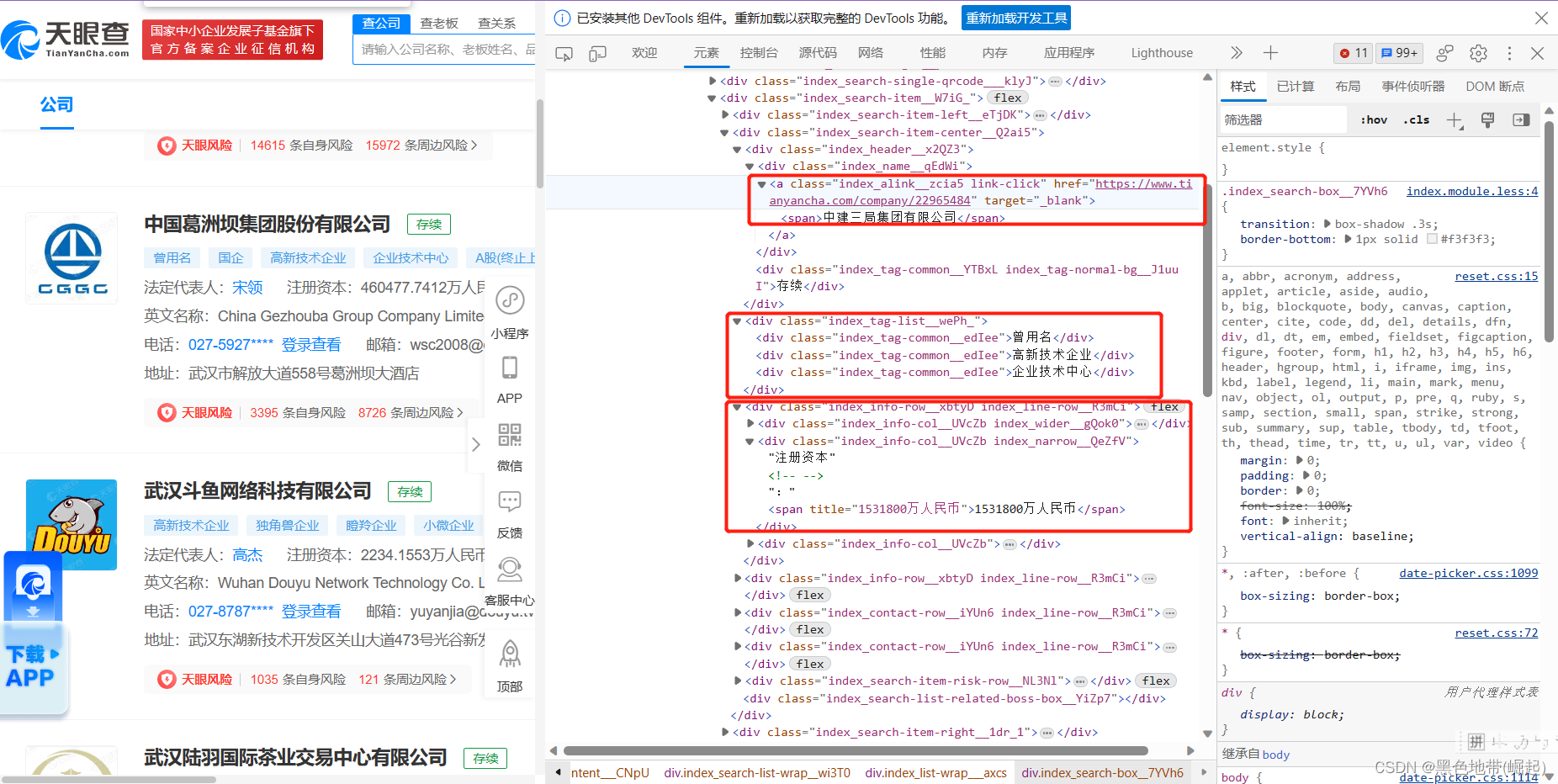
Task: Click the 天眼查 logo
Action: (x=66, y=40)
